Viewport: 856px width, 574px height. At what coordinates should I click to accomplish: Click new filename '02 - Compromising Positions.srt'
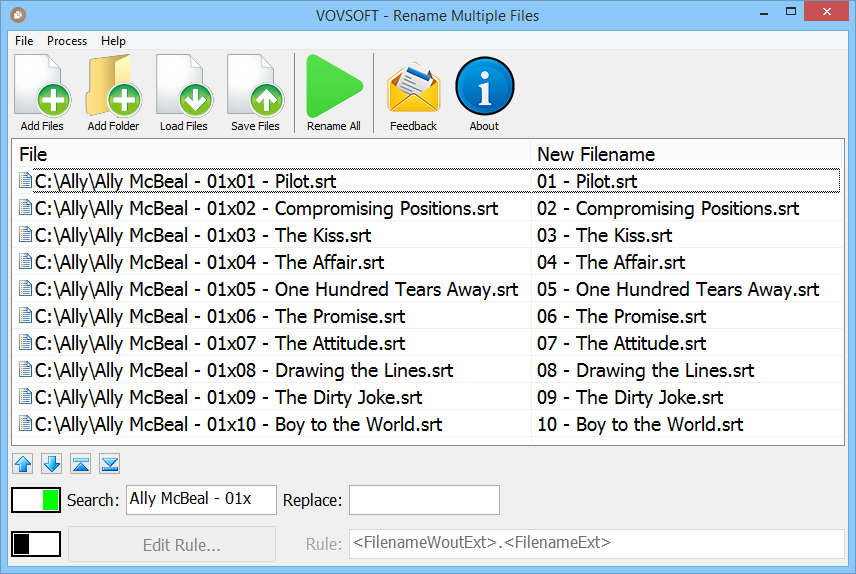(668, 209)
